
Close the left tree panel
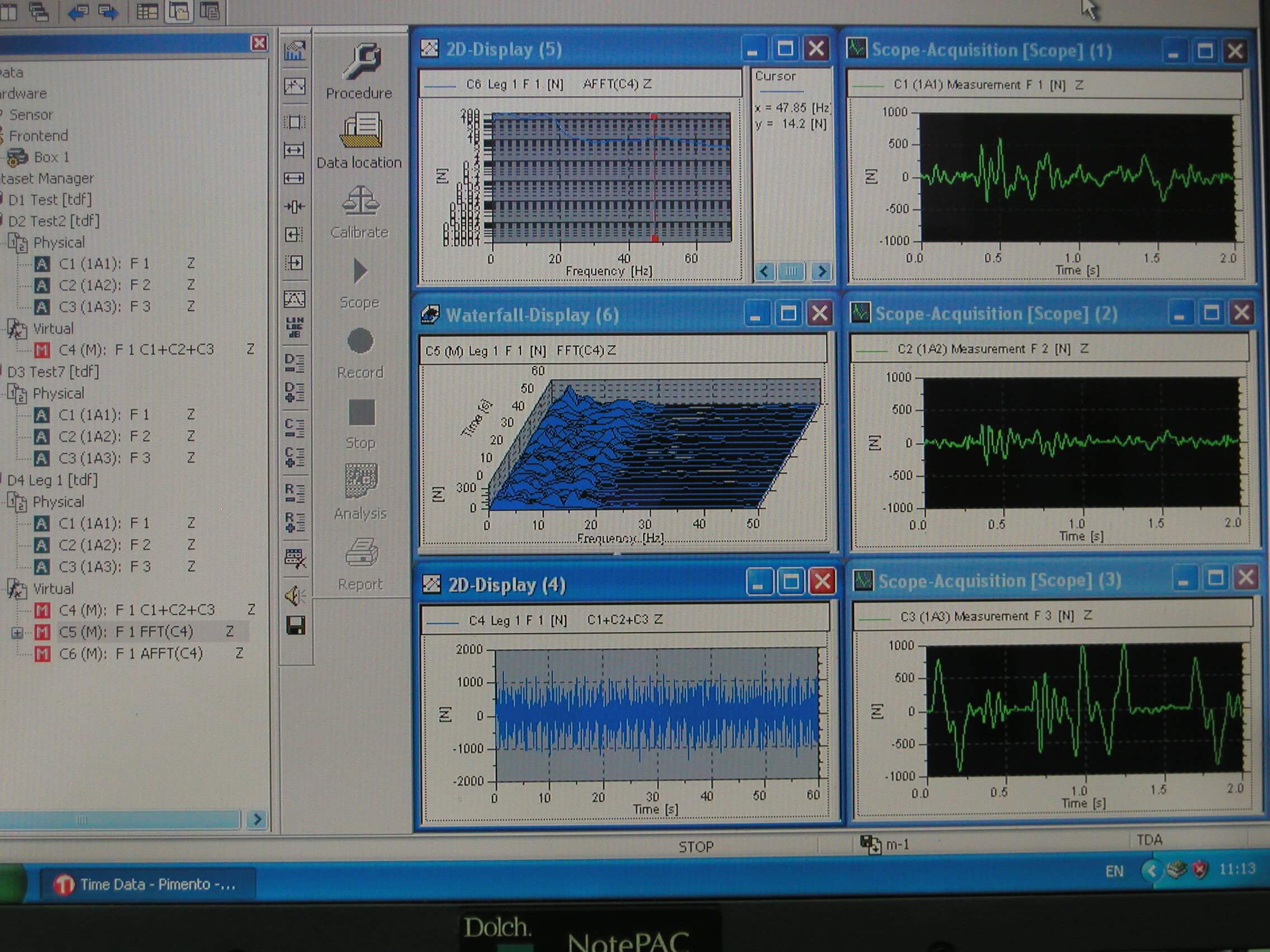(259, 43)
